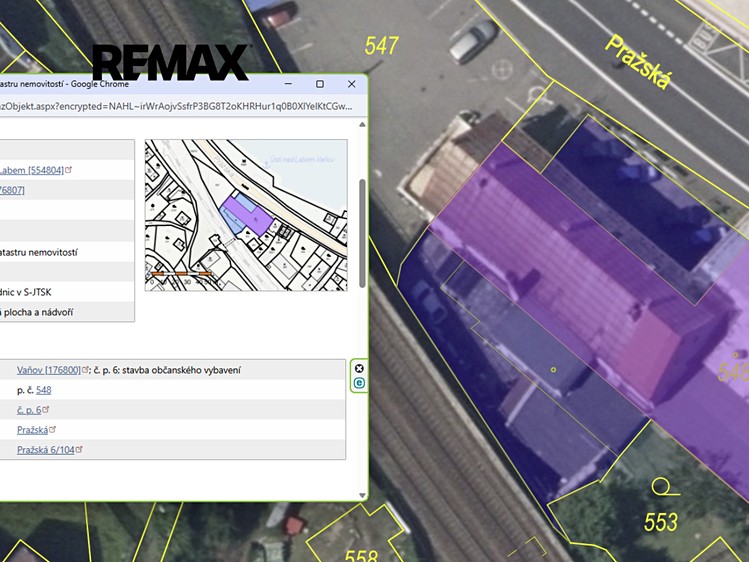Open the Vaňov [176800] cadastral link

tap(49, 370)
